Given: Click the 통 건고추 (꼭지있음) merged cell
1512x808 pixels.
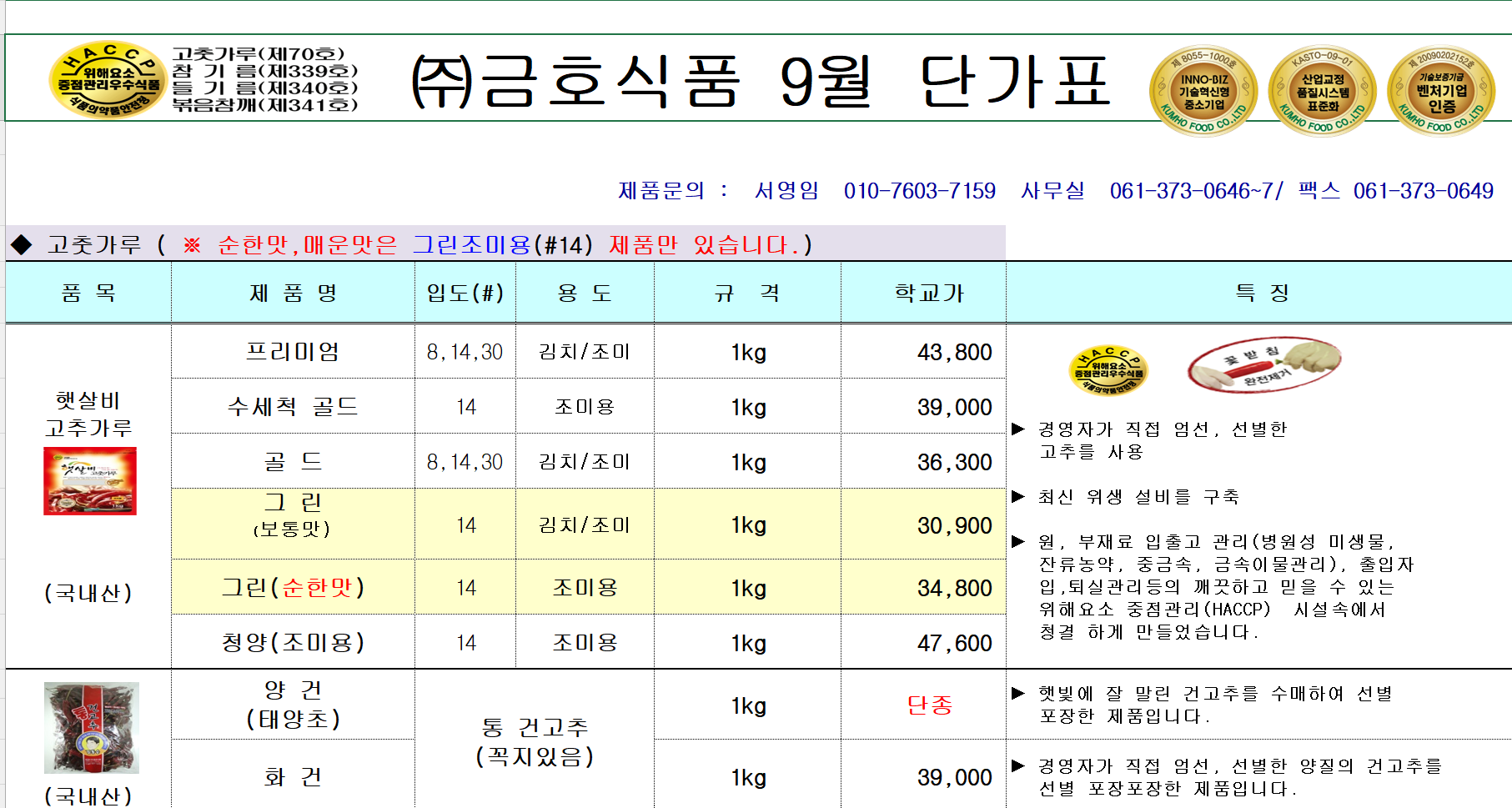Looking at the screenshot, I should click(x=535, y=741).
